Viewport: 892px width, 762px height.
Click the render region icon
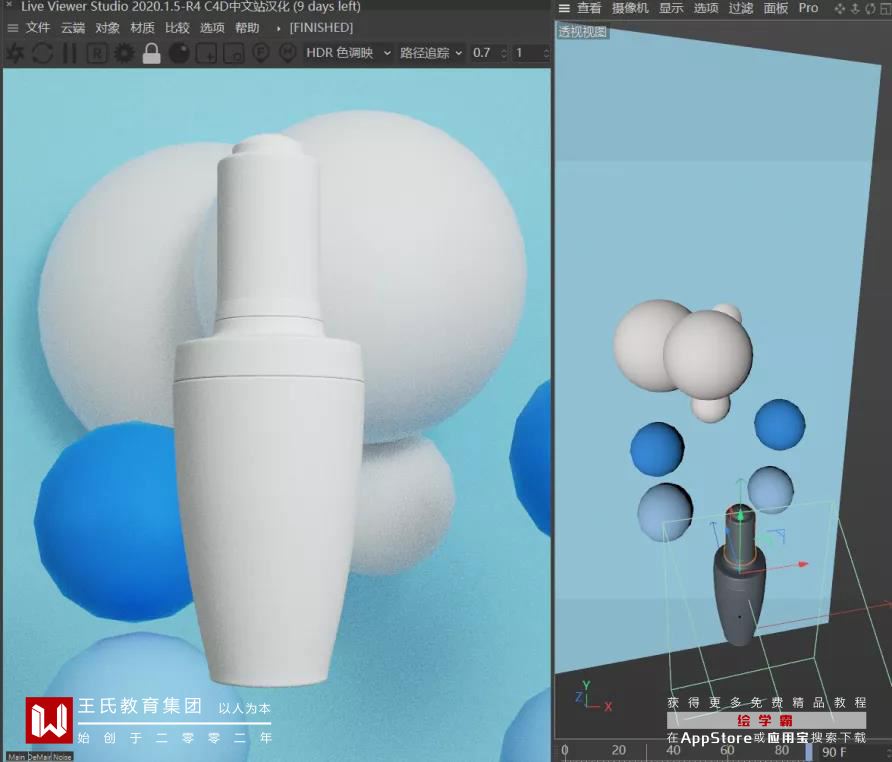[x=207, y=53]
